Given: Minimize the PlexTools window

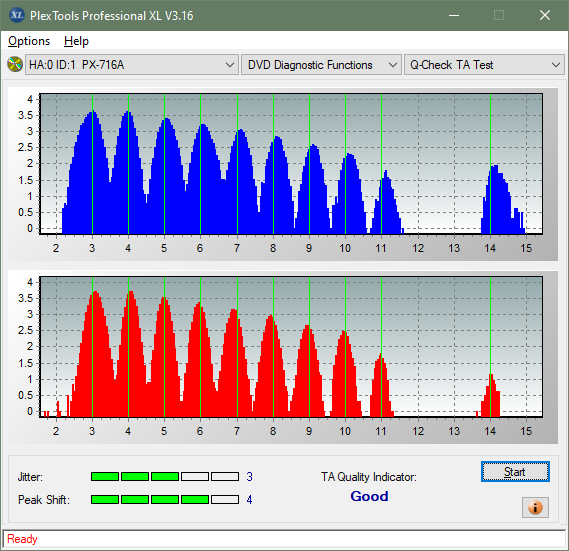Looking at the screenshot, I should (x=454, y=15).
